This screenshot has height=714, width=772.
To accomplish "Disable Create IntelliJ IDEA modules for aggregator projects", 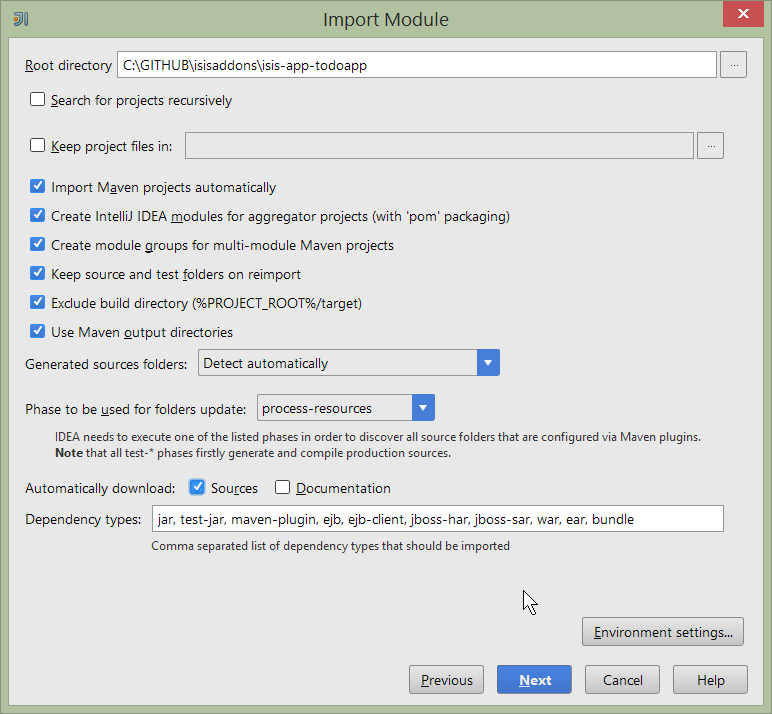I will (x=38, y=216).
